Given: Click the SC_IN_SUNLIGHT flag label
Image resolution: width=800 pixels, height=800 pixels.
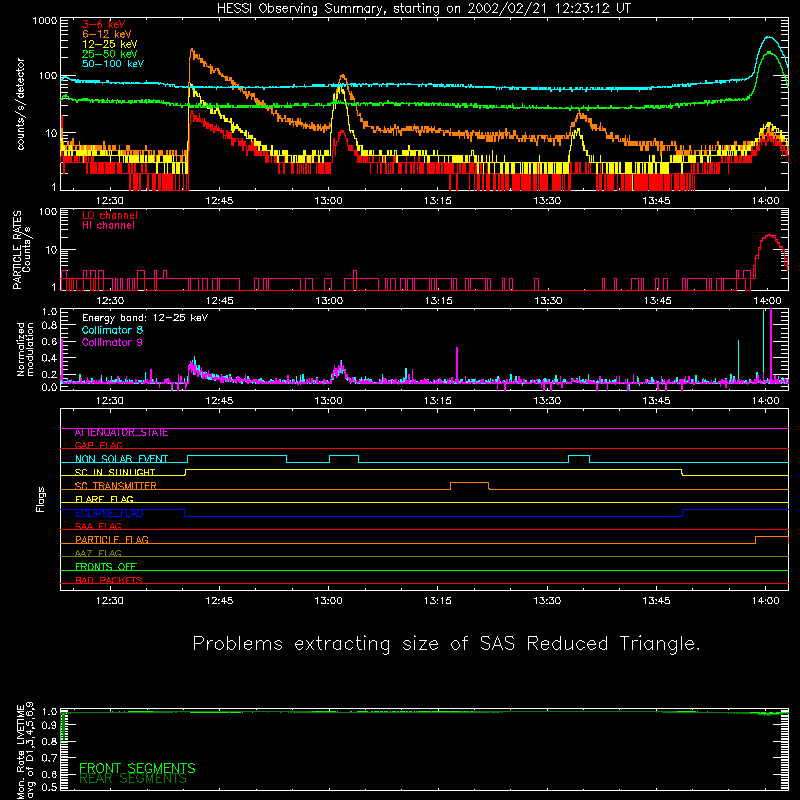Looking at the screenshot, I should click(x=115, y=472).
